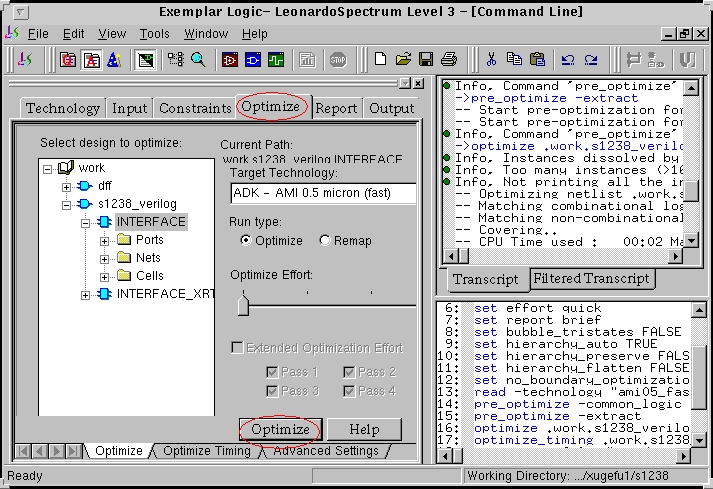Collapse the s1238_verilog tree node
The width and height of the screenshot is (713, 489).
coord(66,205)
